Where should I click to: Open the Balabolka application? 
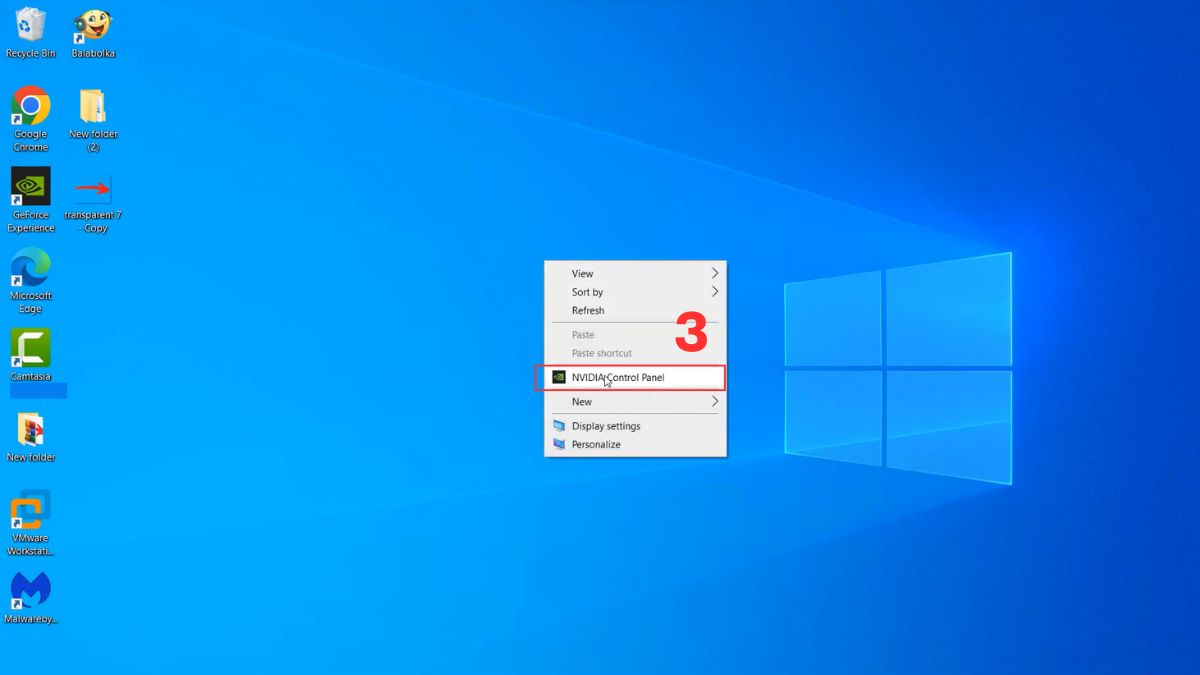[92, 30]
